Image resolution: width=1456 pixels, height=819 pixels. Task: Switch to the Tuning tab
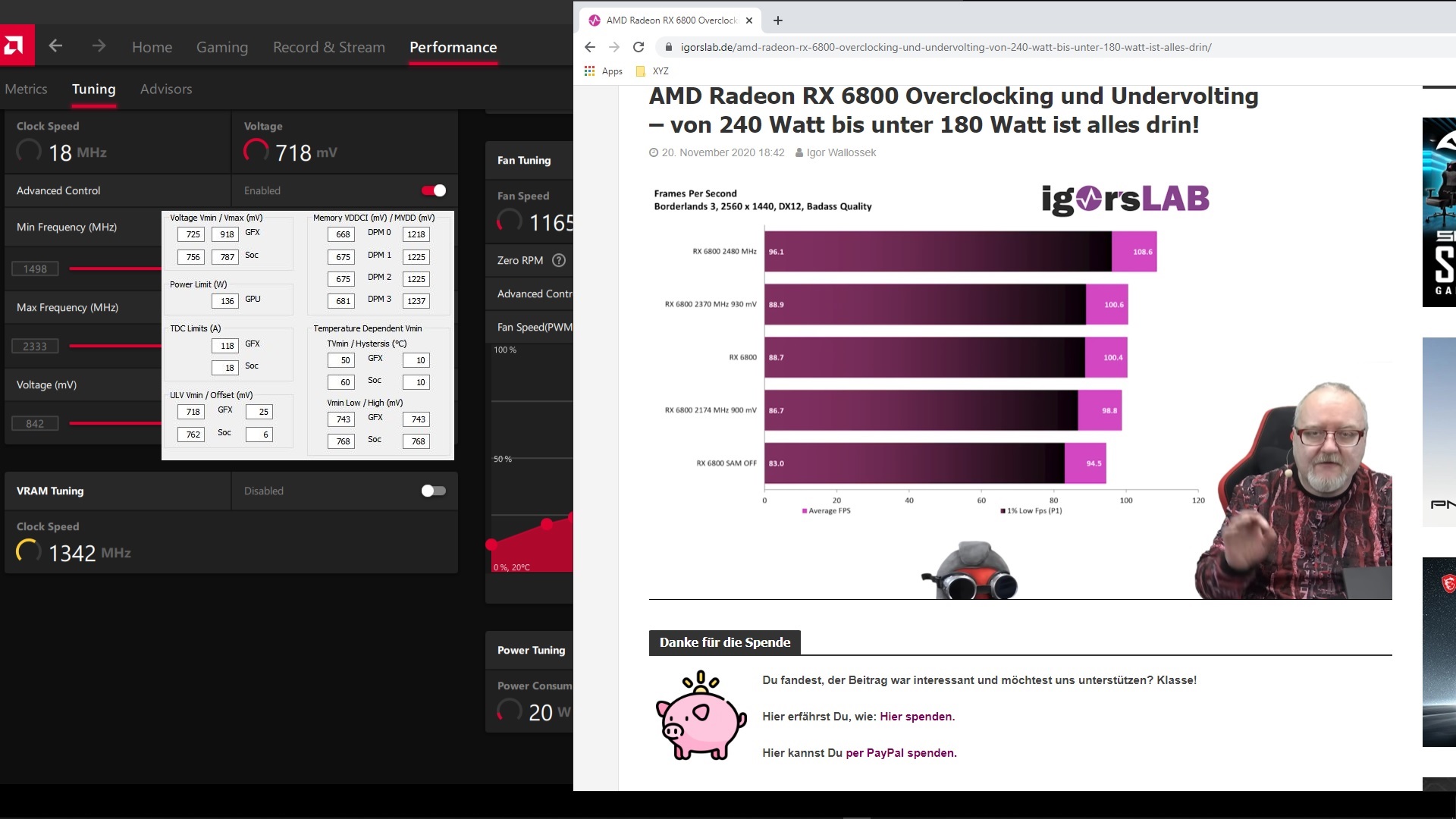point(93,89)
